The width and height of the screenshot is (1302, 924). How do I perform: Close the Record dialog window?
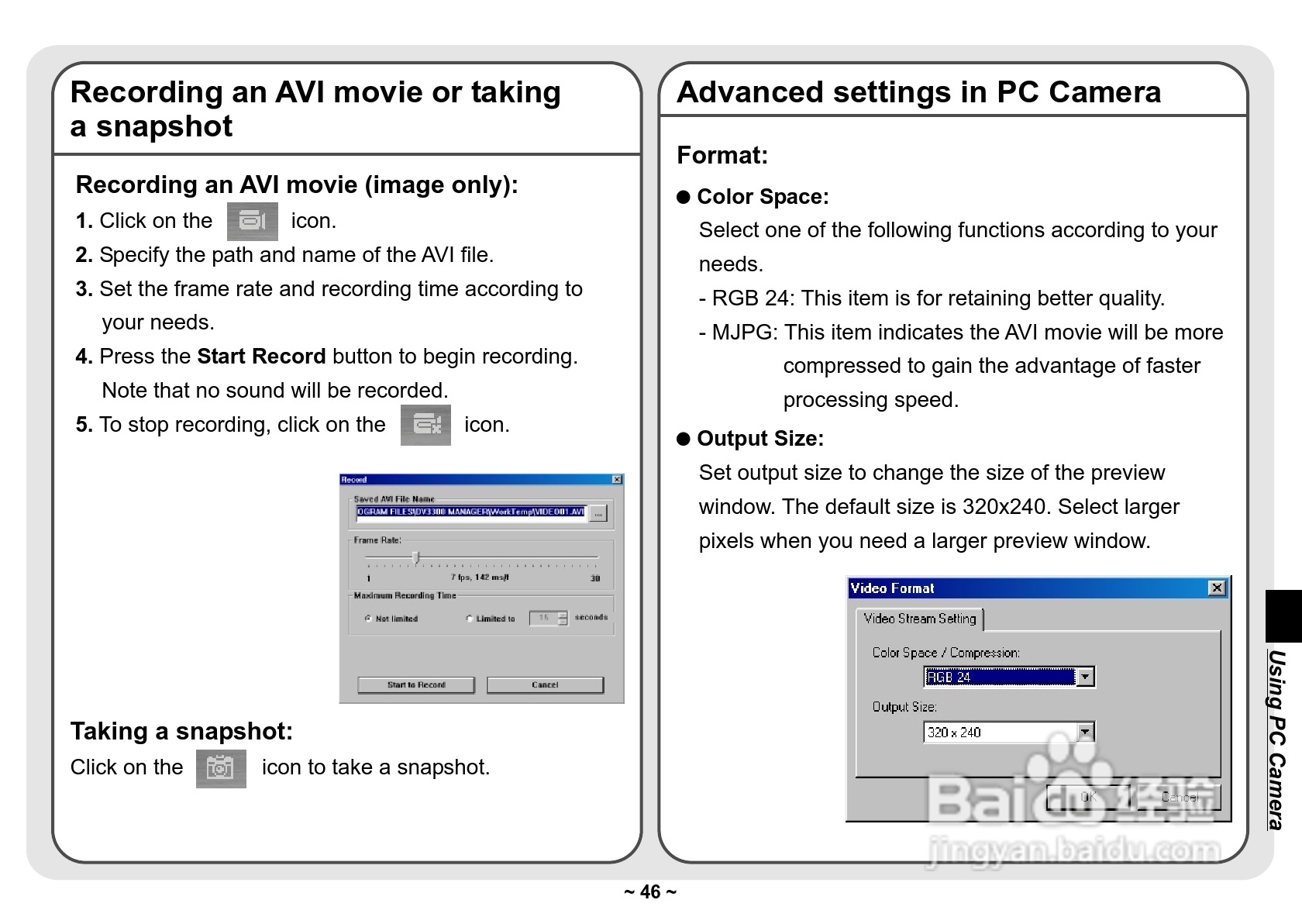pyautogui.click(x=617, y=480)
